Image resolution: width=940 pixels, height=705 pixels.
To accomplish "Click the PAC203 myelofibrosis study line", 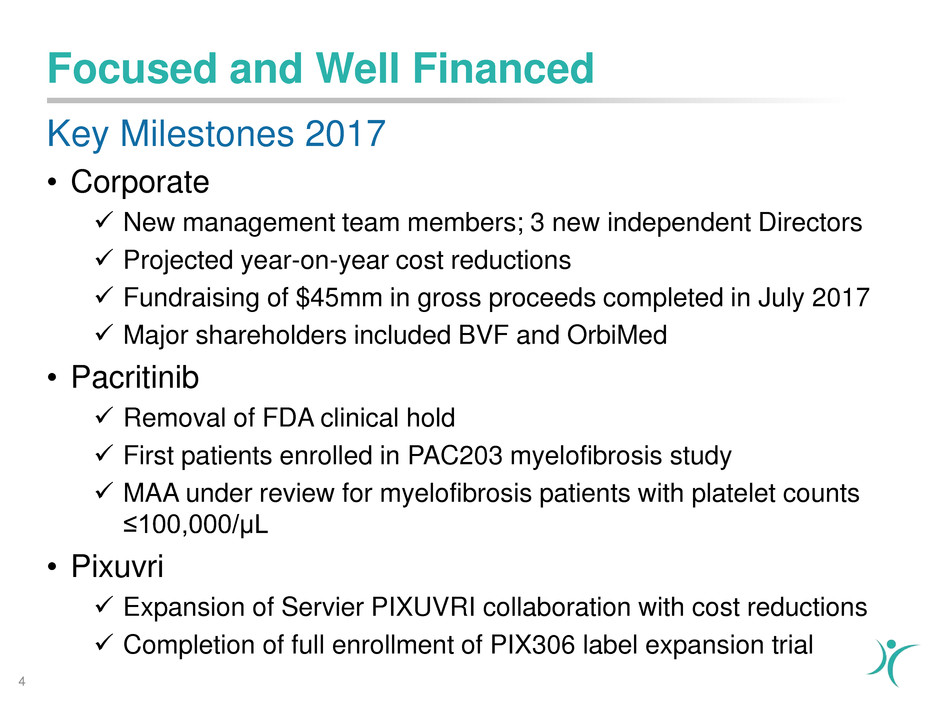I will point(427,456).
